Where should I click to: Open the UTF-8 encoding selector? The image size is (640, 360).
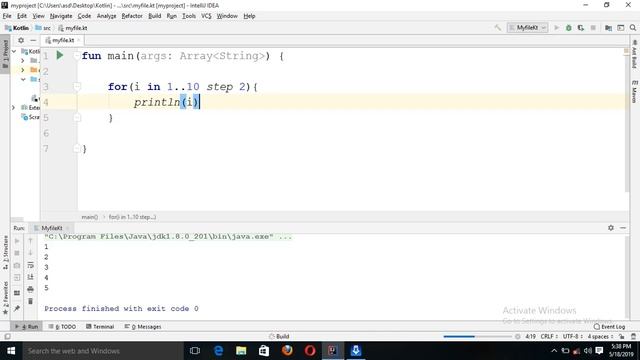pos(573,337)
